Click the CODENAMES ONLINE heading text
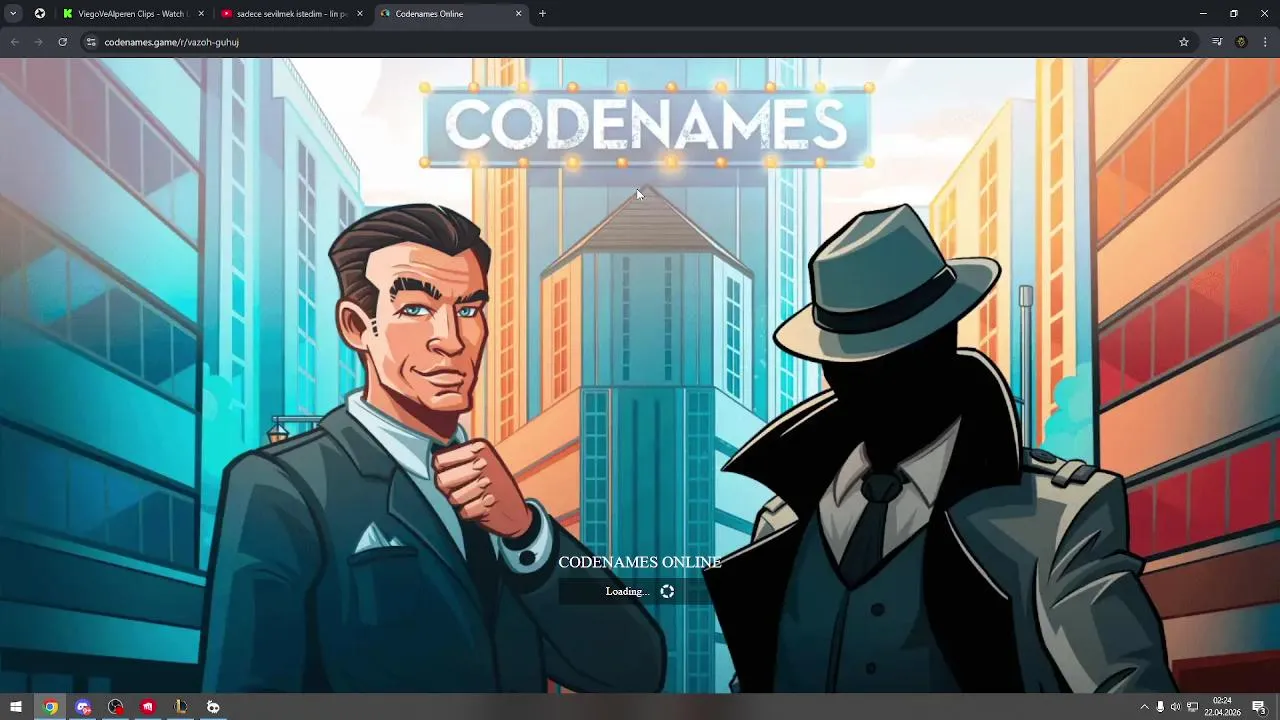The width and height of the screenshot is (1280, 720). pyautogui.click(x=640, y=563)
